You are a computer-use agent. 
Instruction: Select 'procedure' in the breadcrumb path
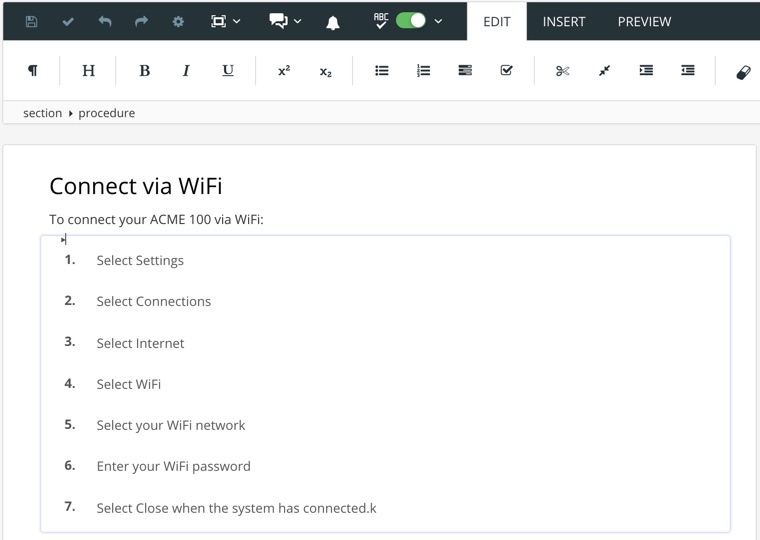pyautogui.click(x=106, y=113)
